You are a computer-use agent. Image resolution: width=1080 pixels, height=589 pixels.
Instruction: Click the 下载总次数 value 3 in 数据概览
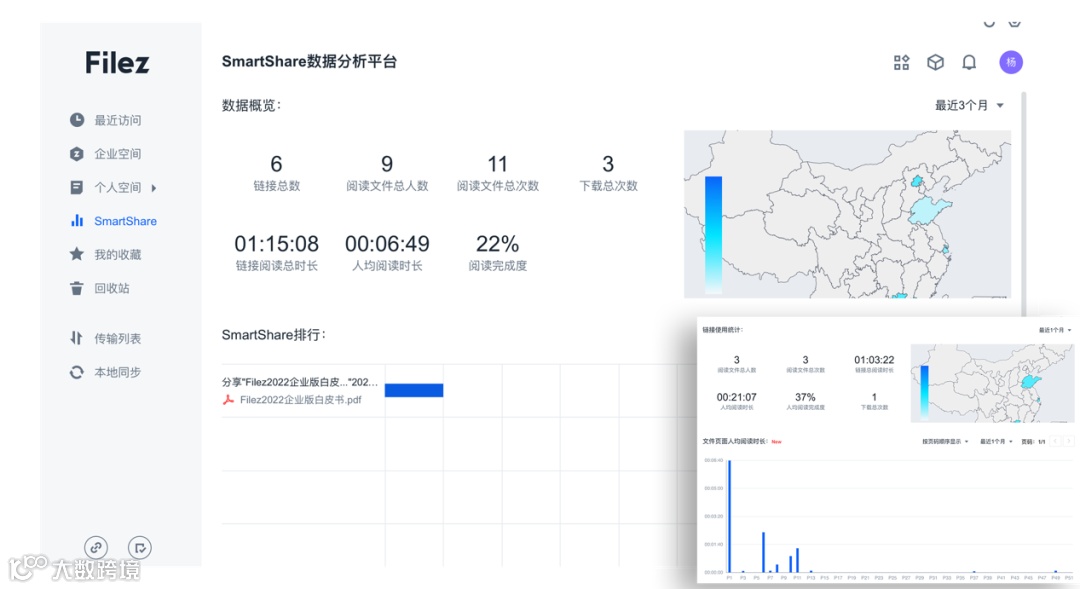pos(608,164)
